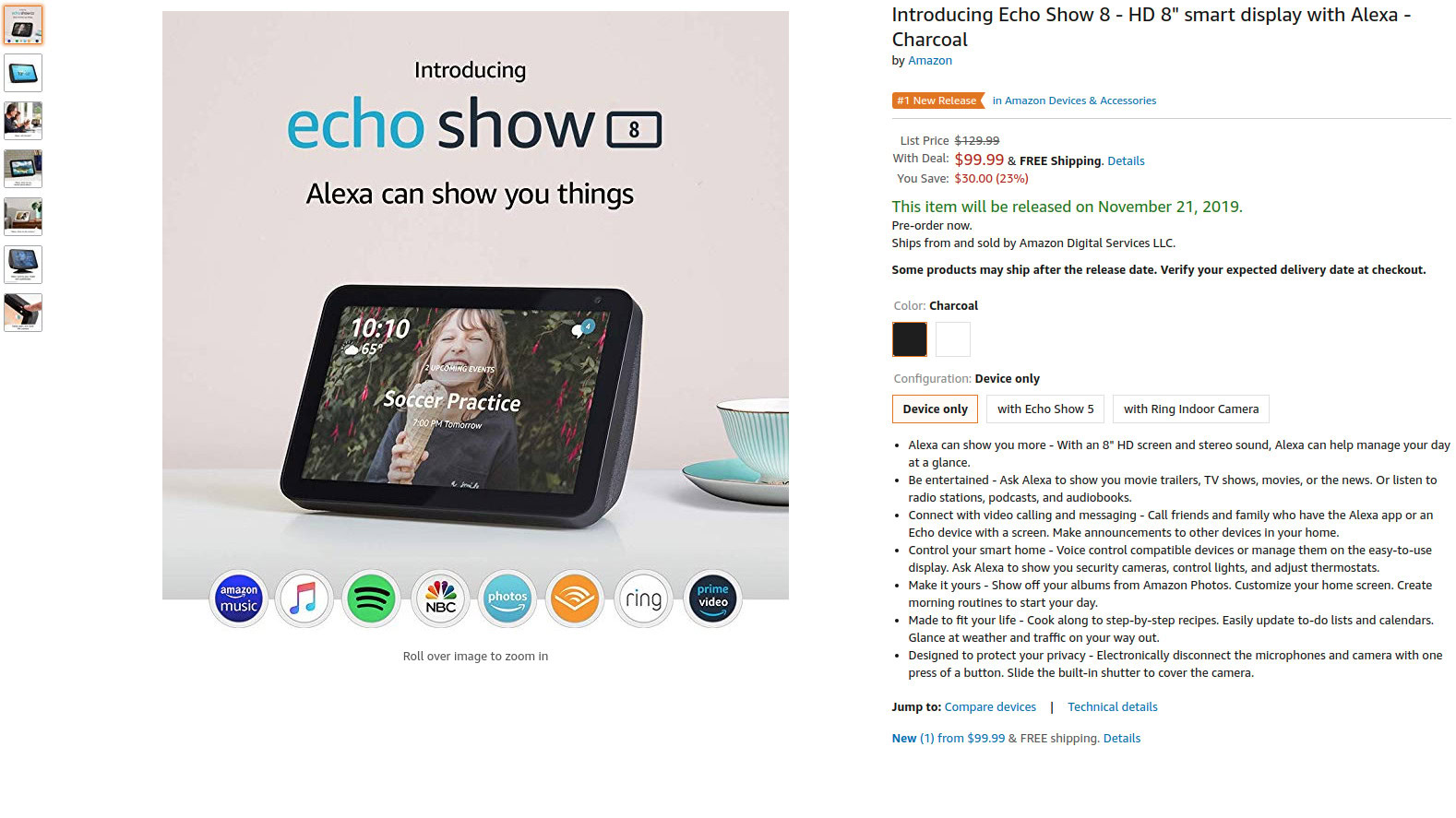Click the #1 New Release badge

[937, 101]
